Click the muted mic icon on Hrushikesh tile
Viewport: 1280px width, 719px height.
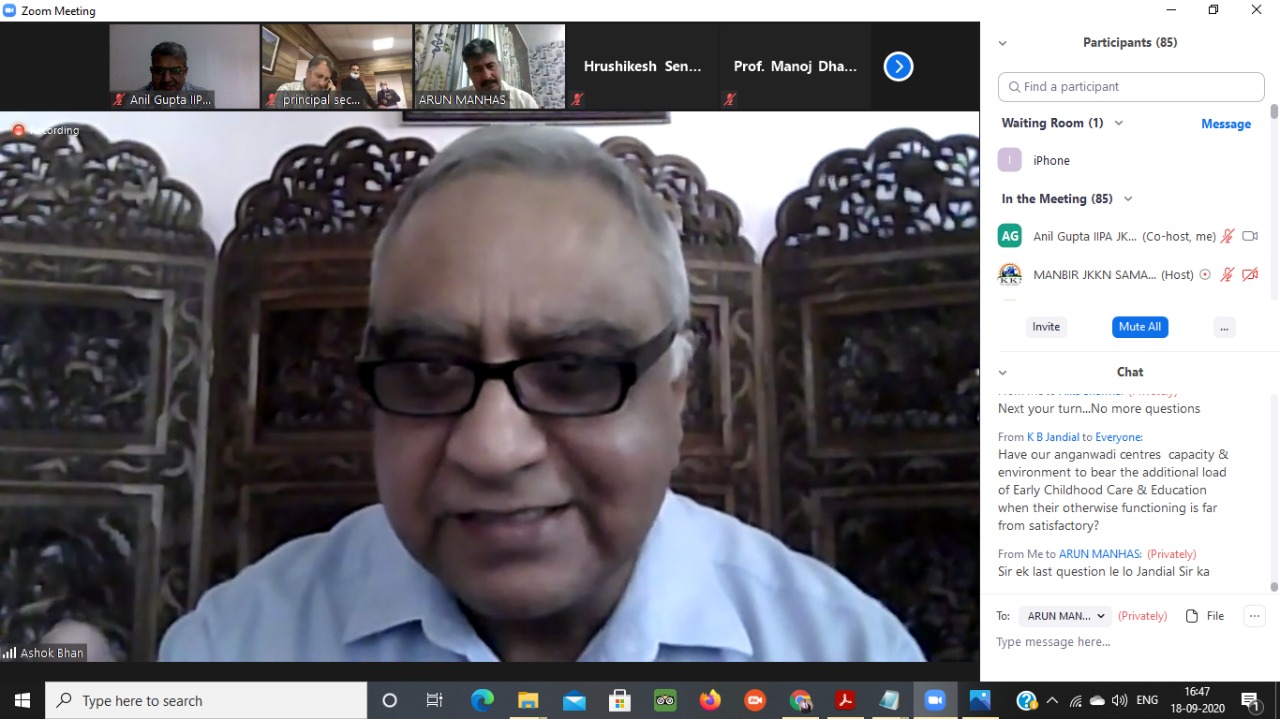(x=578, y=99)
